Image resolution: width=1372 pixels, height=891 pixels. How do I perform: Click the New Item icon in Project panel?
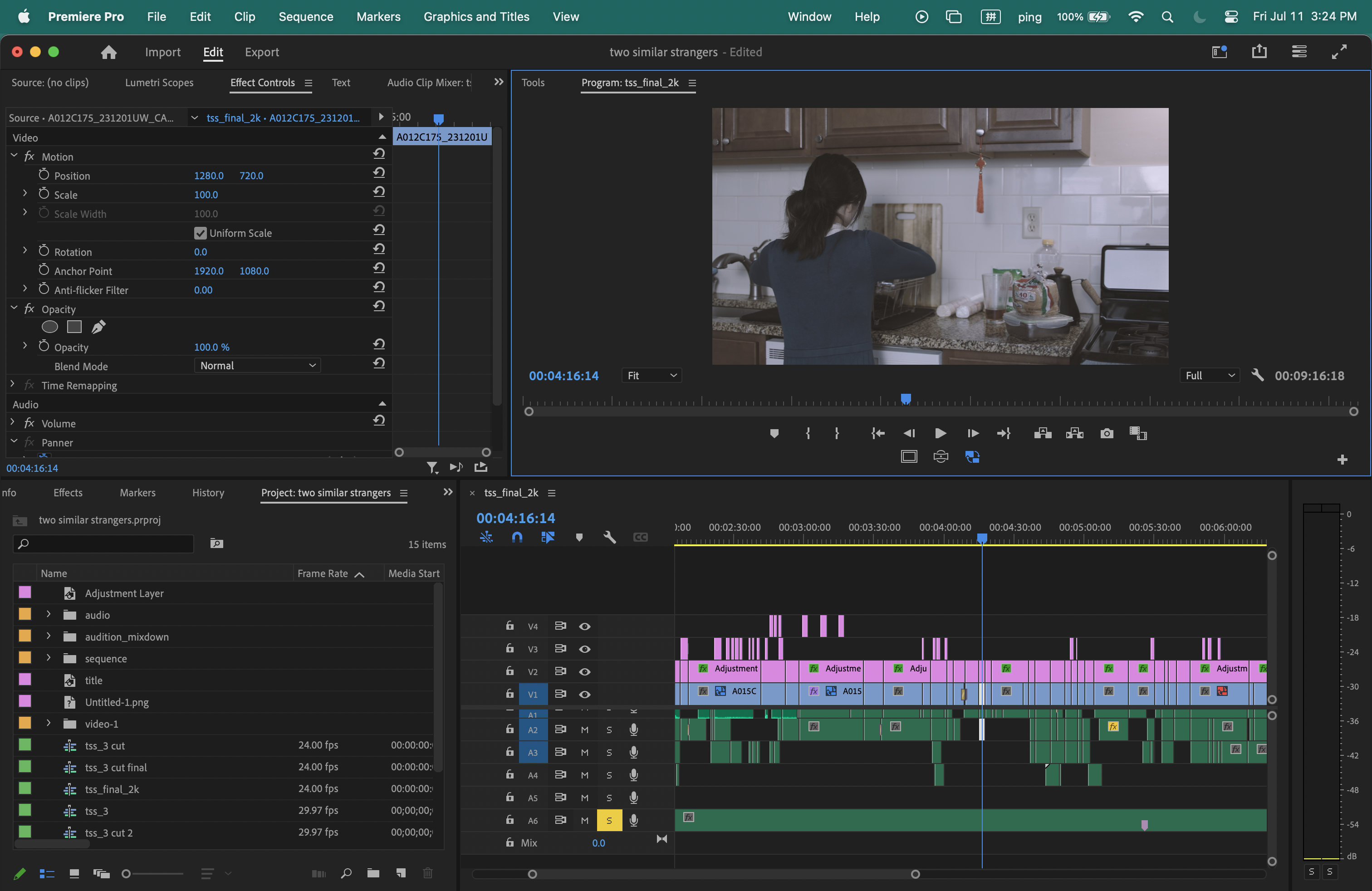401,873
